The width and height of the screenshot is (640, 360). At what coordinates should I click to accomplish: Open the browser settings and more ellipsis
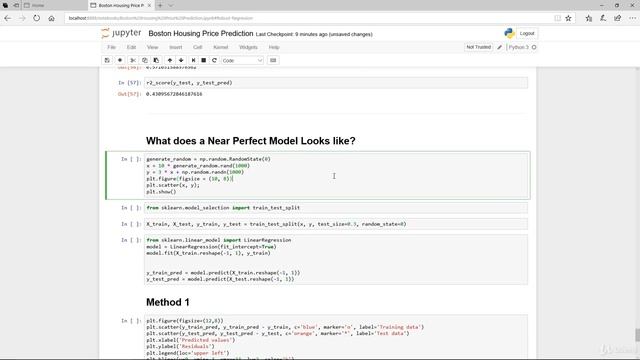[x=632, y=18]
